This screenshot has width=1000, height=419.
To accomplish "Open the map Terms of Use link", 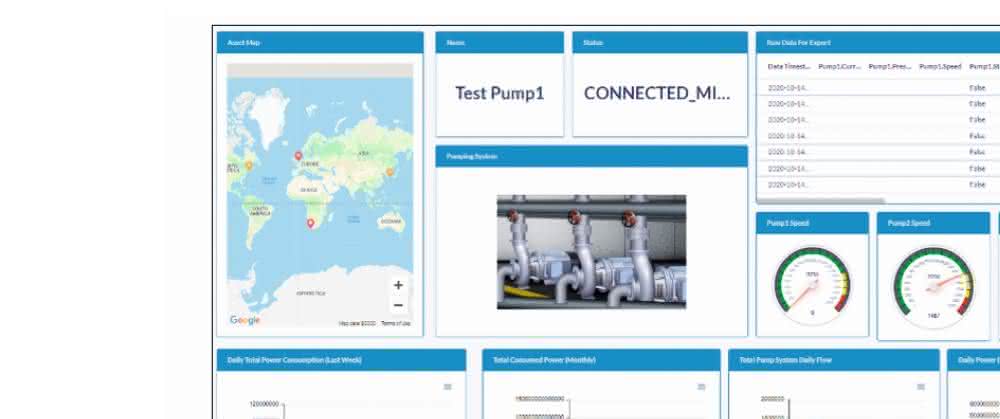I will pyautogui.click(x=395, y=324).
